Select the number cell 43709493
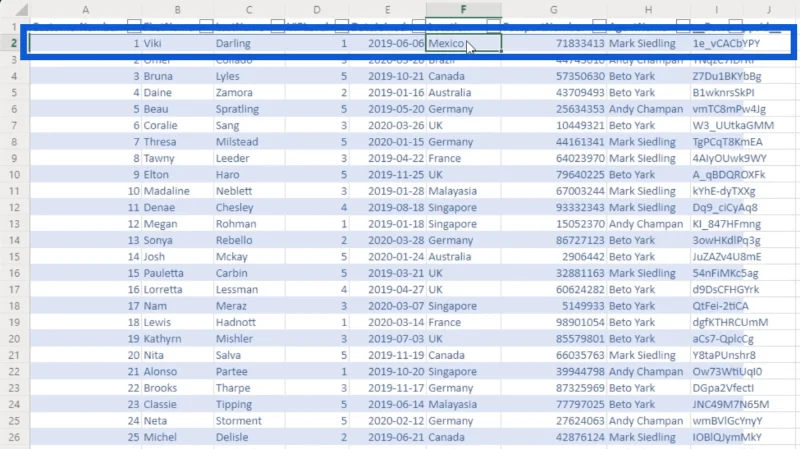Viewport: 800px width, 449px height. point(554,92)
